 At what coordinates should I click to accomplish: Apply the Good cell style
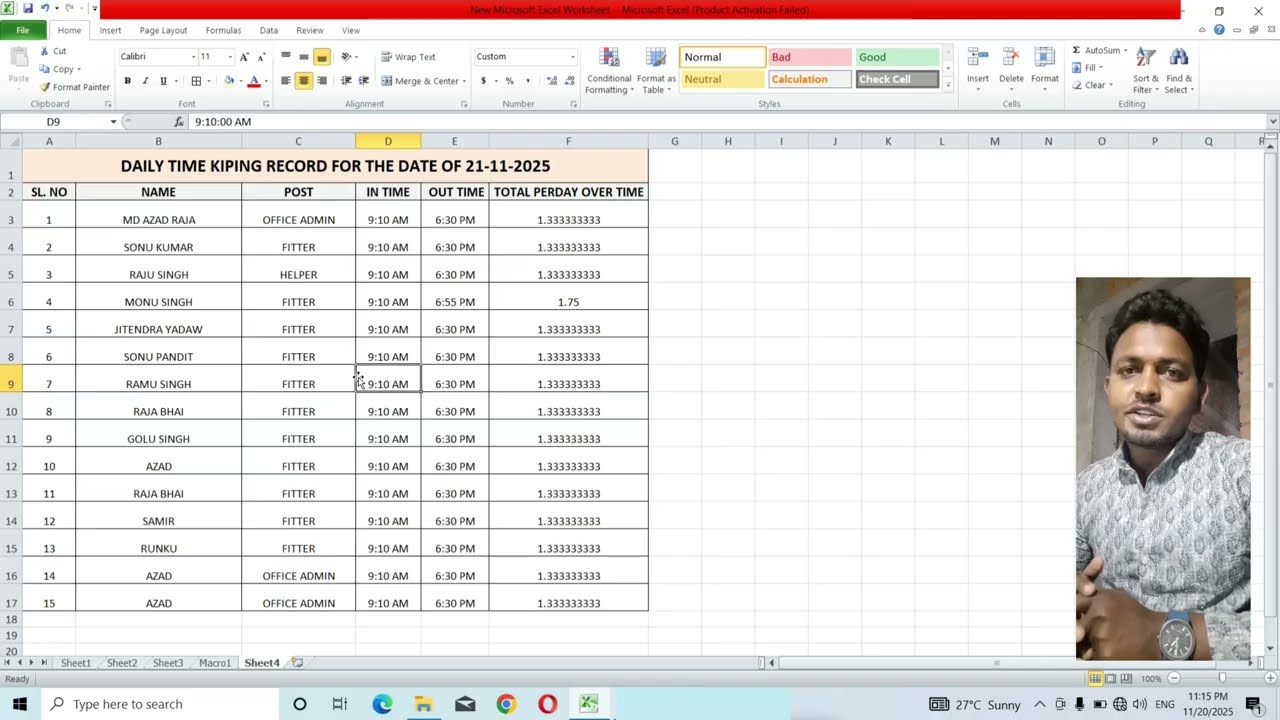pos(897,57)
